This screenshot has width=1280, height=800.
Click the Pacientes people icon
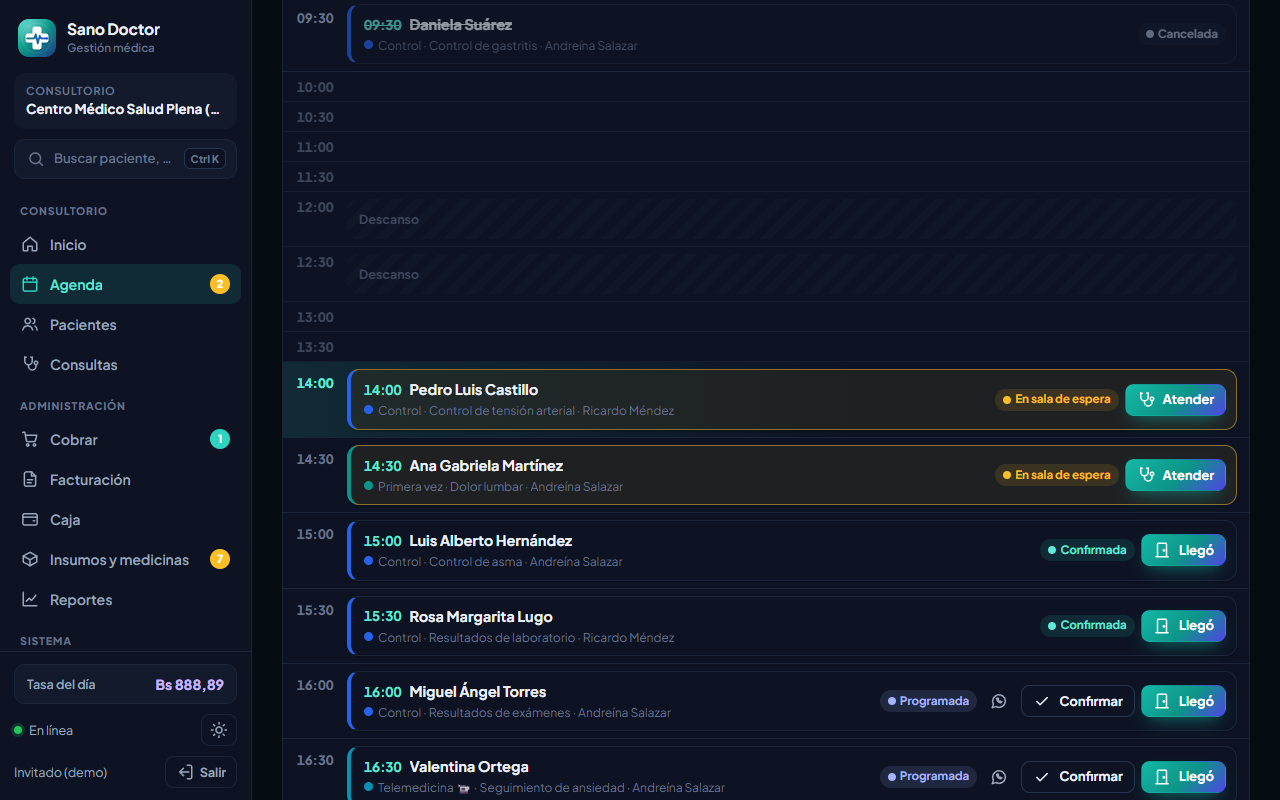[x=30, y=325]
